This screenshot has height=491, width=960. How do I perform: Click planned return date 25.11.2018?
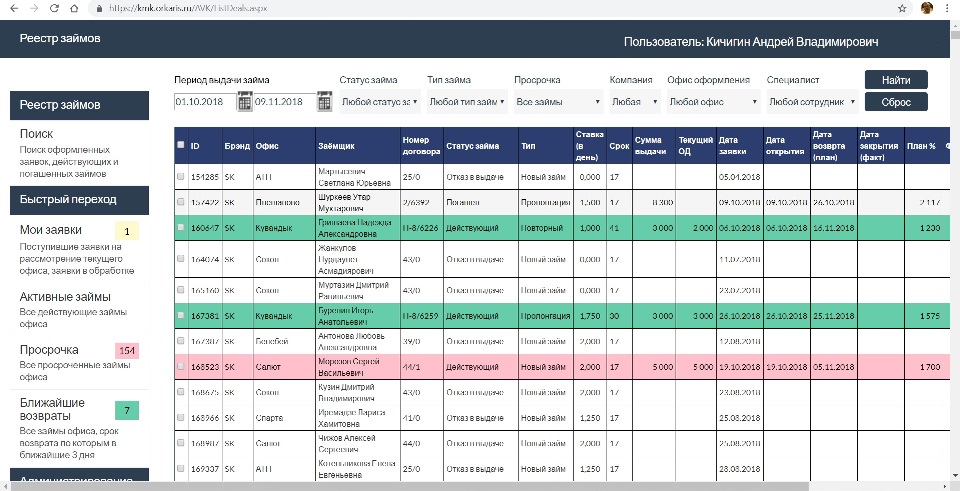(x=833, y=317)
